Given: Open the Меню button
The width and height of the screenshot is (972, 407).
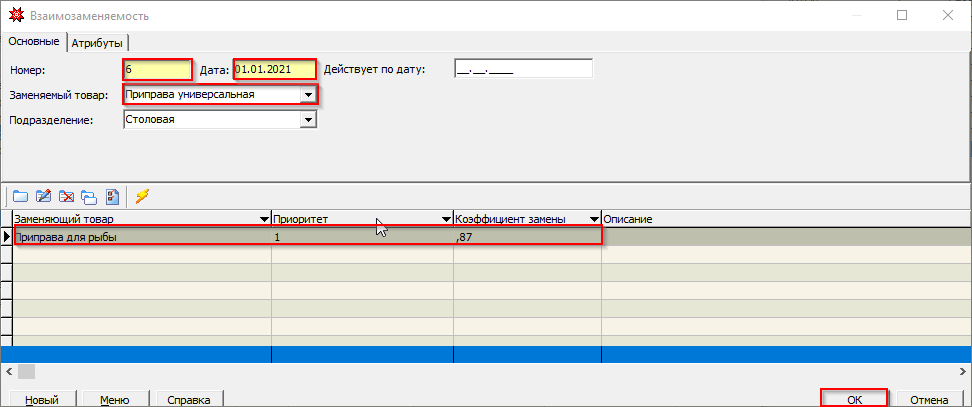Looking at the screenshot, I should 114,399.
